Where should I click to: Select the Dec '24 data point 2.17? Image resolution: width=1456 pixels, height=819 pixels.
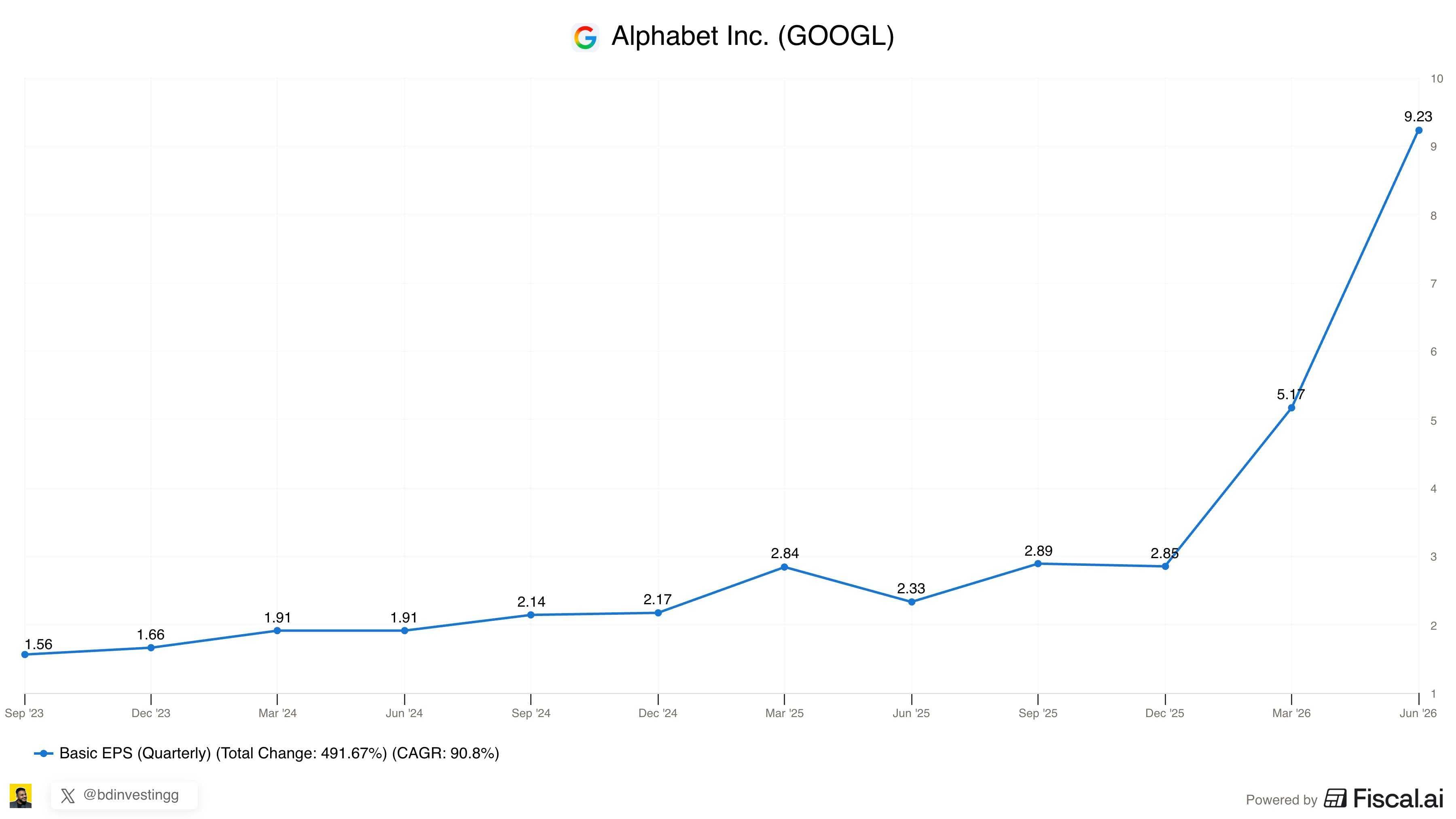coord(658,613)
